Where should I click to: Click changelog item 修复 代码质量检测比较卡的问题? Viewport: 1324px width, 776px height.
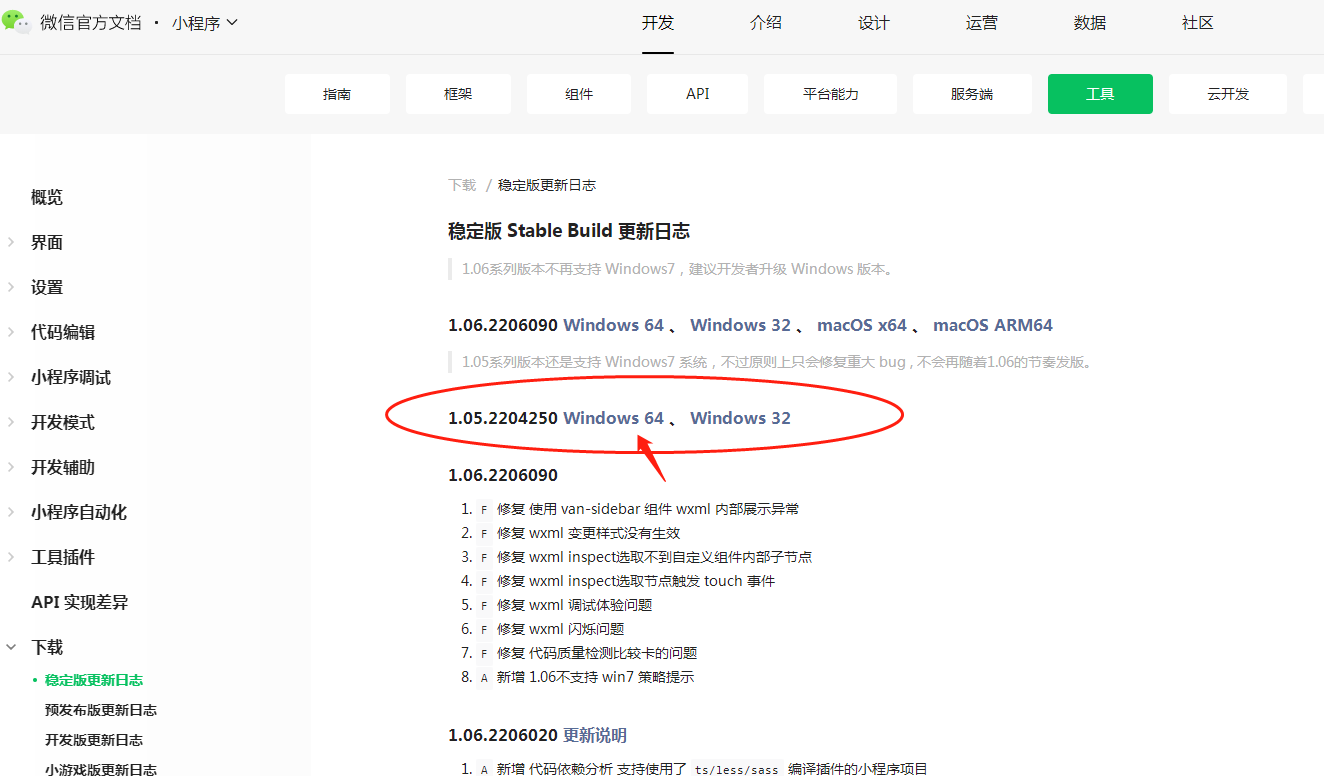pyautogui.click(x=597, y=653)
